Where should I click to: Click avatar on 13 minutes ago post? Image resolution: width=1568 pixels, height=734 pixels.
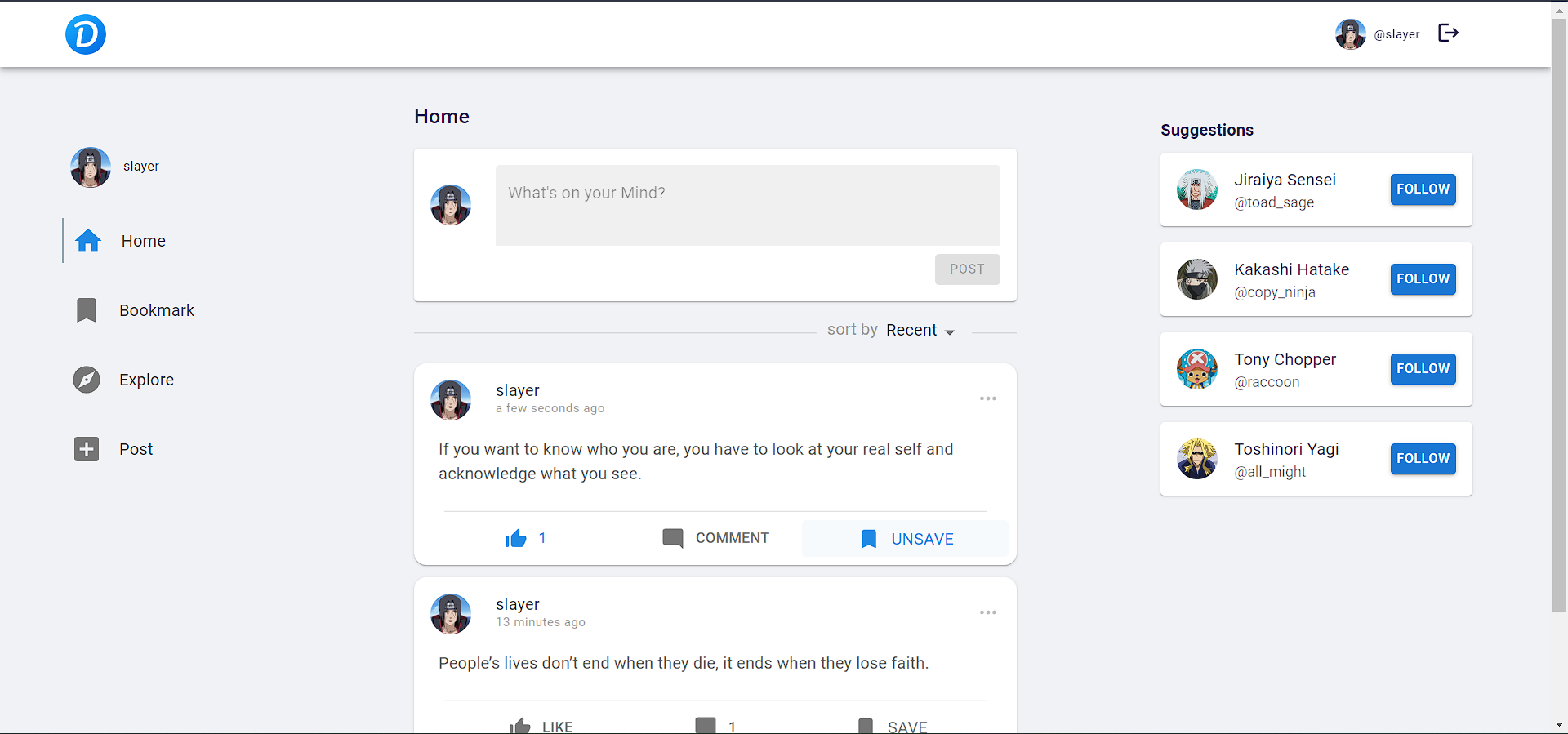451,614
